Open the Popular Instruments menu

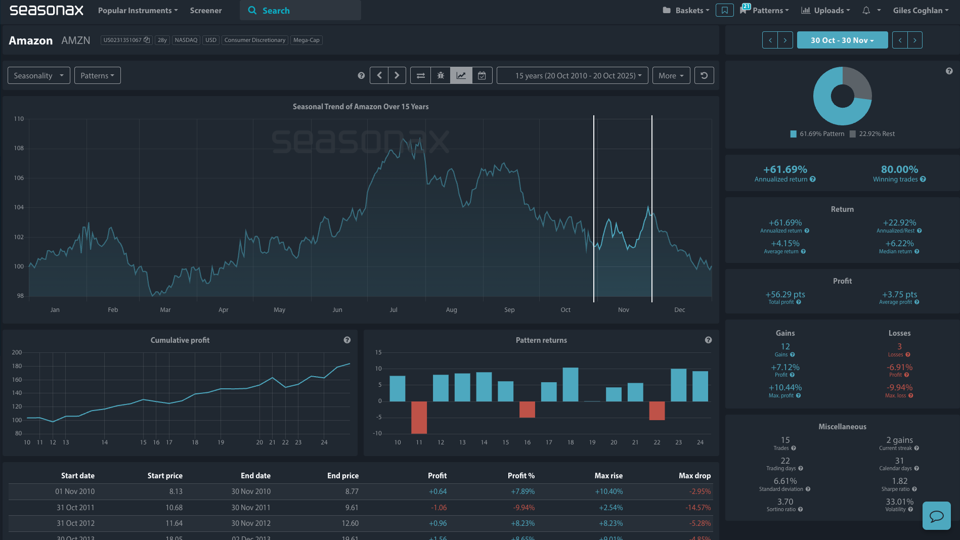click(x=137, y=10)
